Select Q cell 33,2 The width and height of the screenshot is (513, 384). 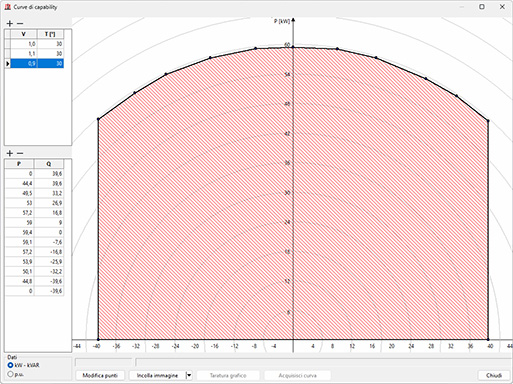(x=49, y=193)
